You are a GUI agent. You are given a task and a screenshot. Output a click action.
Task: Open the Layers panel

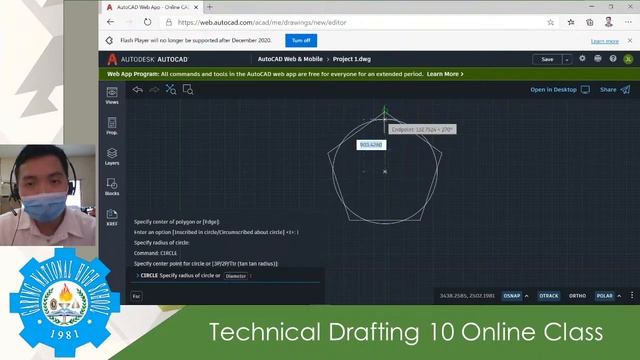pos(112,156)
